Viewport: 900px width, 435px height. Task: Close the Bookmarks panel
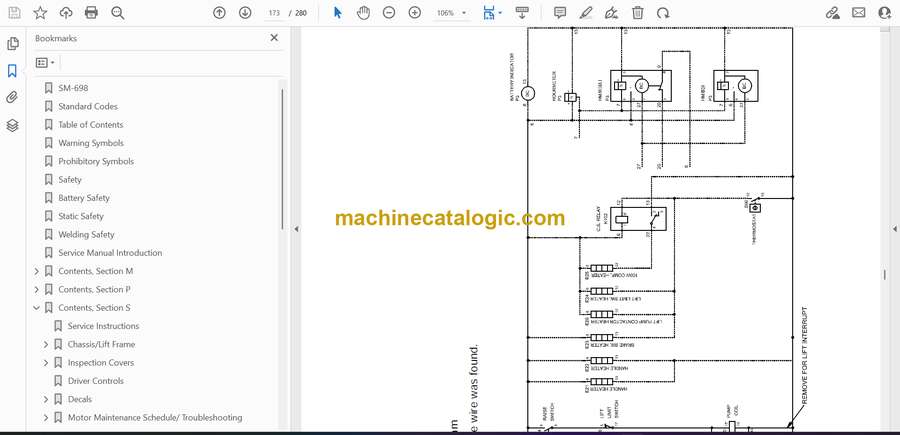click(274, 38)
